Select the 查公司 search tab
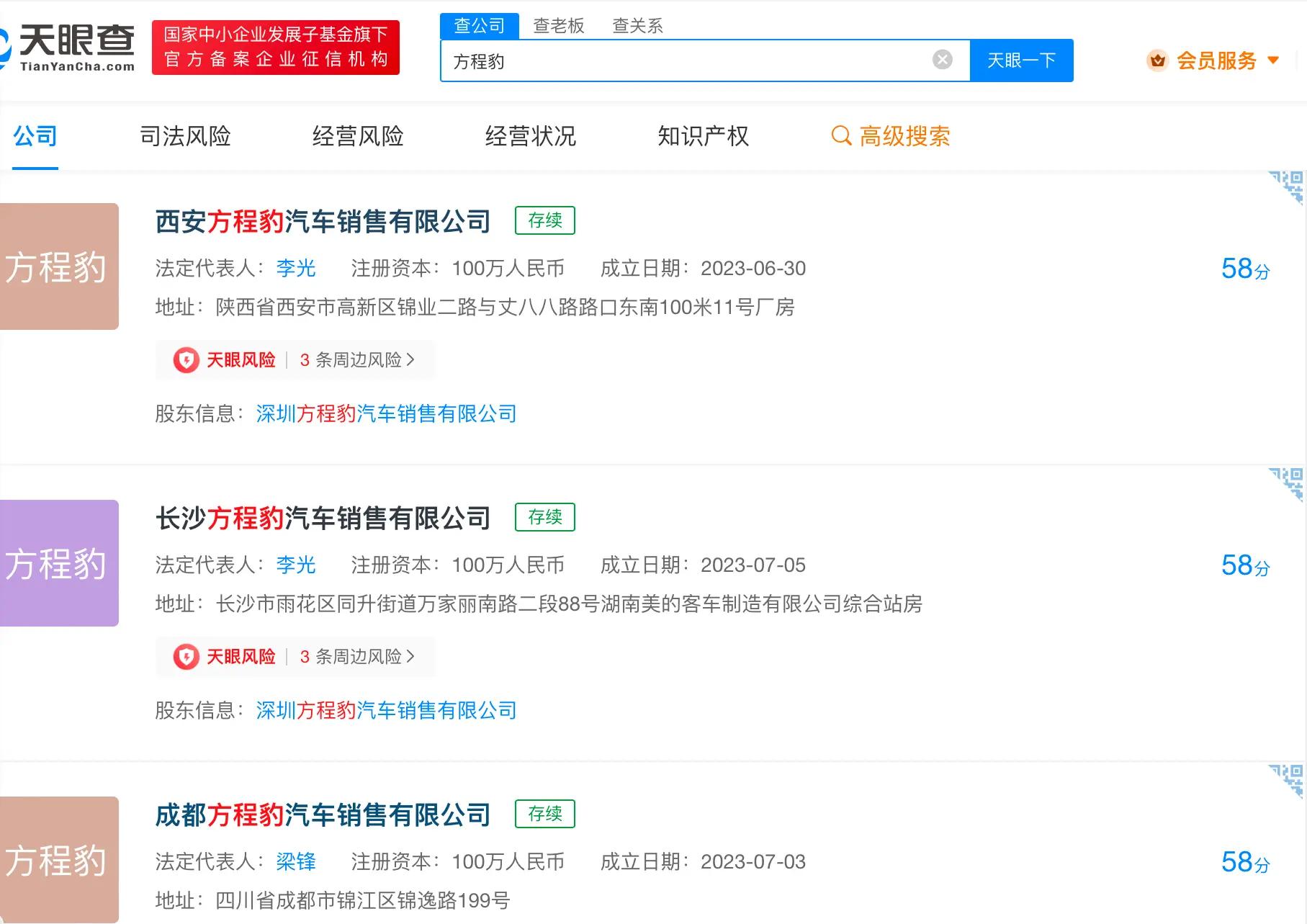The width and height of the screenshot is (1307, 924). pyautogui.click(x=480, y=26)
